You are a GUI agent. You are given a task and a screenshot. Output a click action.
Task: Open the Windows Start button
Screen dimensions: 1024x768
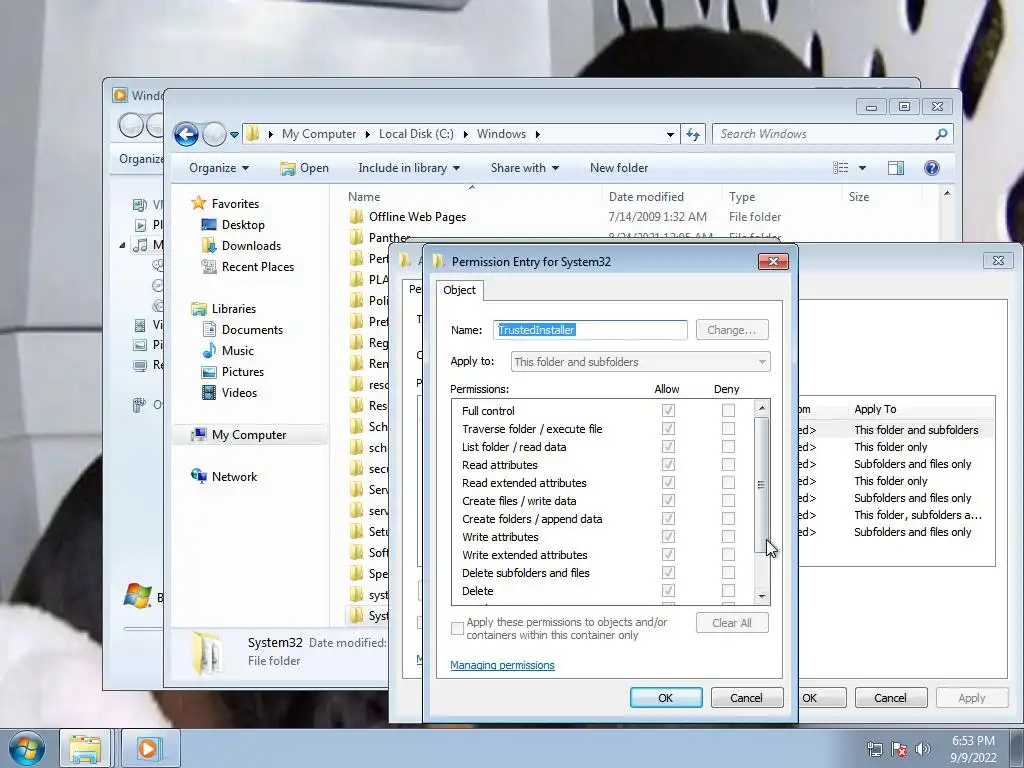(x=27, y=748)
